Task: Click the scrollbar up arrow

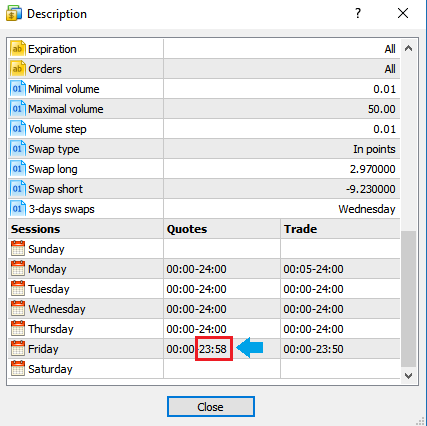Action: tap(408, 49)
